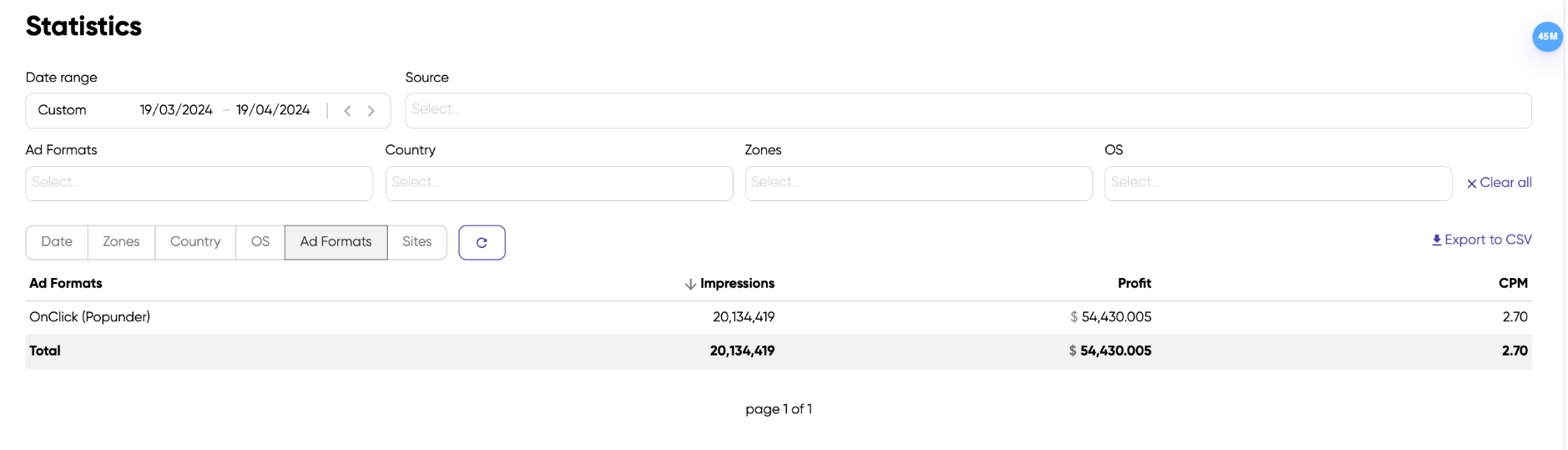Viewport: 1568px width, 450px height.
Task: Click the refresh statistics icon button
Action: [x=481, y=243]
